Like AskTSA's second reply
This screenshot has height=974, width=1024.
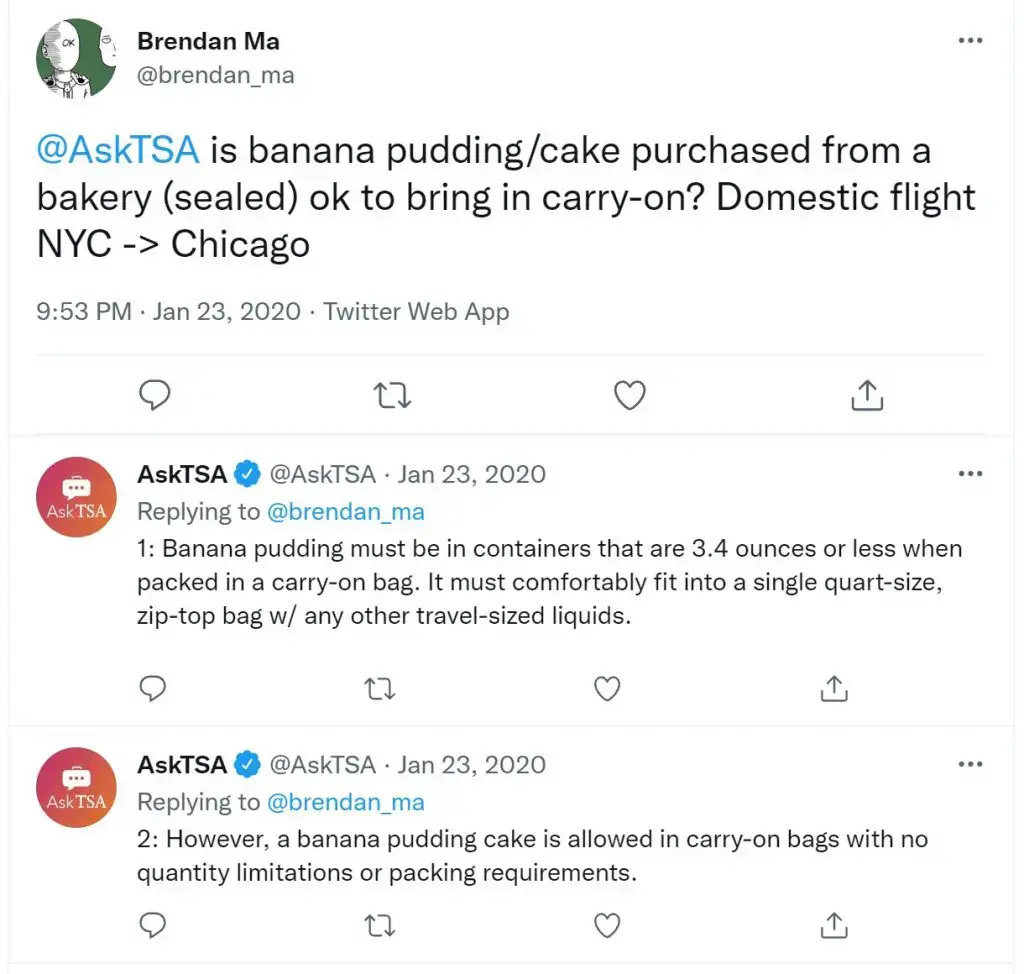(606, 925)
